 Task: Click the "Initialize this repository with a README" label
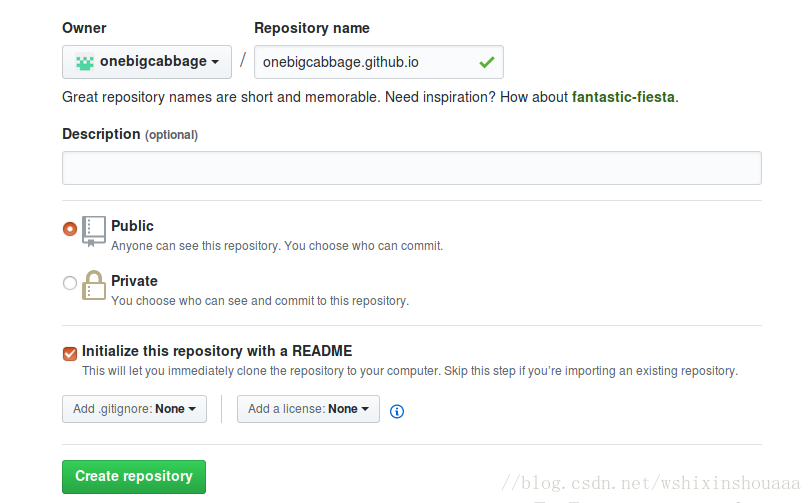[x=217, y=351]
